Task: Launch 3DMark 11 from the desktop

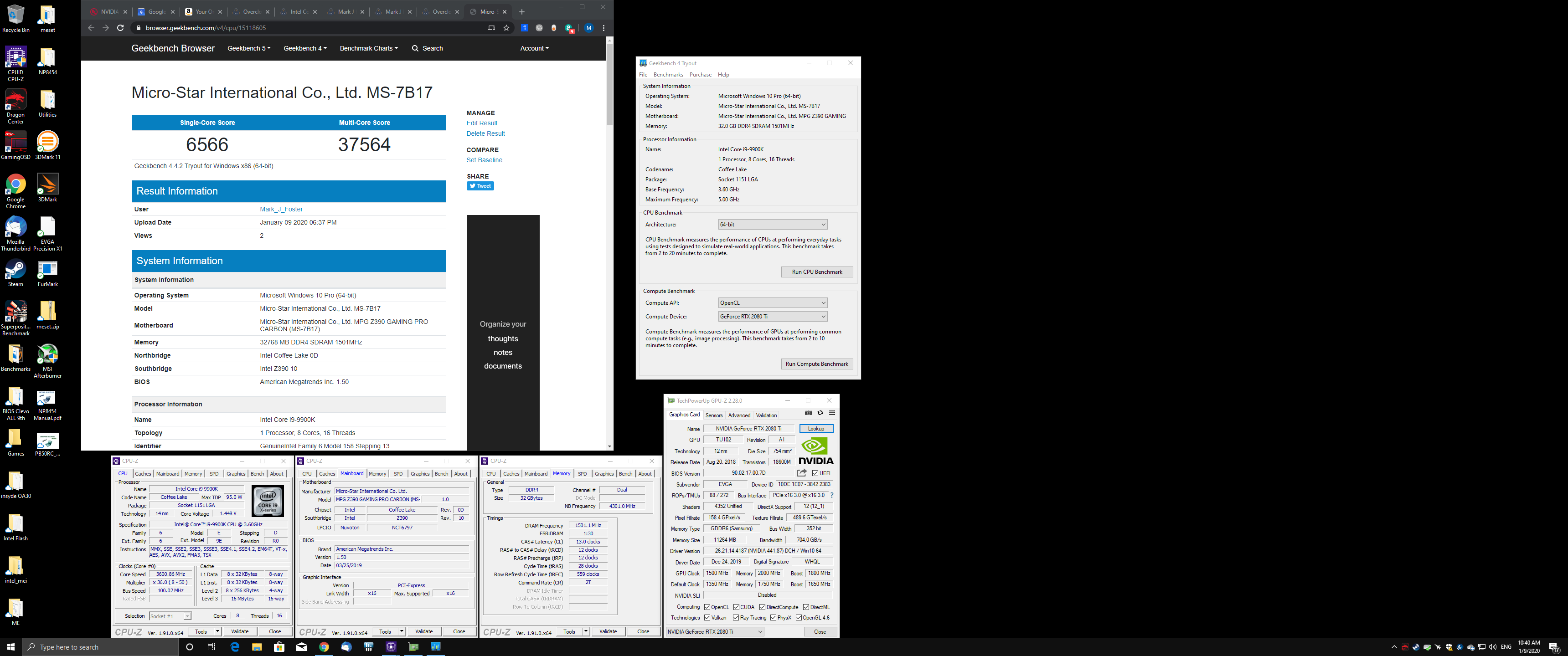Action: point(47,145)
